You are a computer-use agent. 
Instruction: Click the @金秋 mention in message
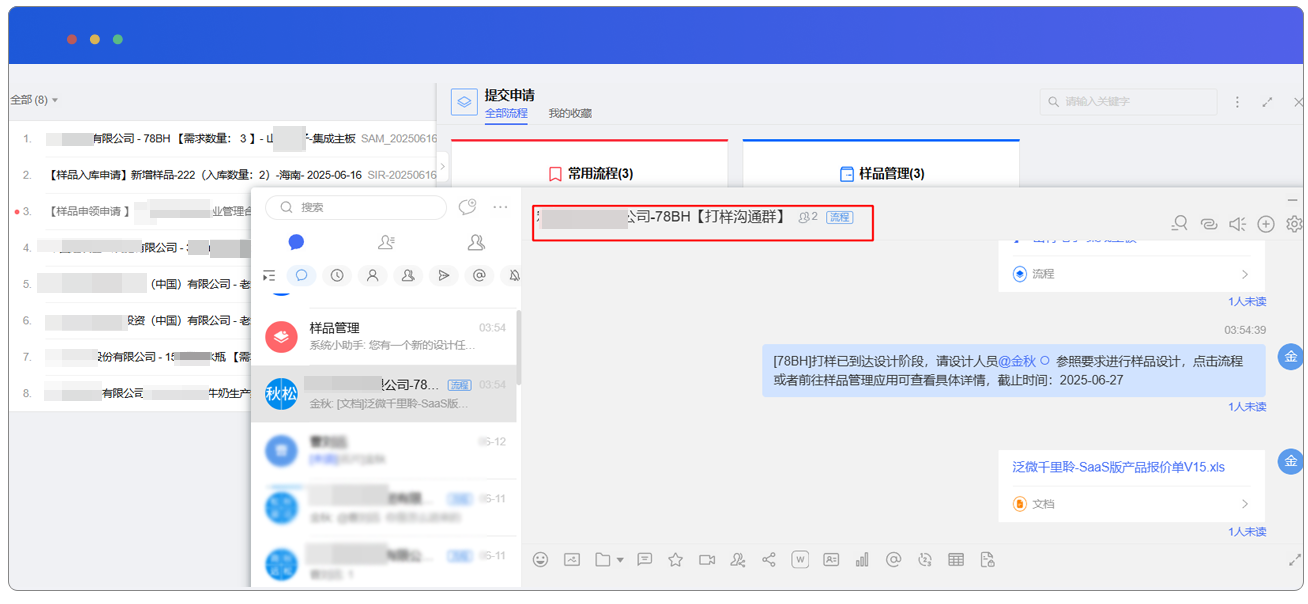(1017, 360)
